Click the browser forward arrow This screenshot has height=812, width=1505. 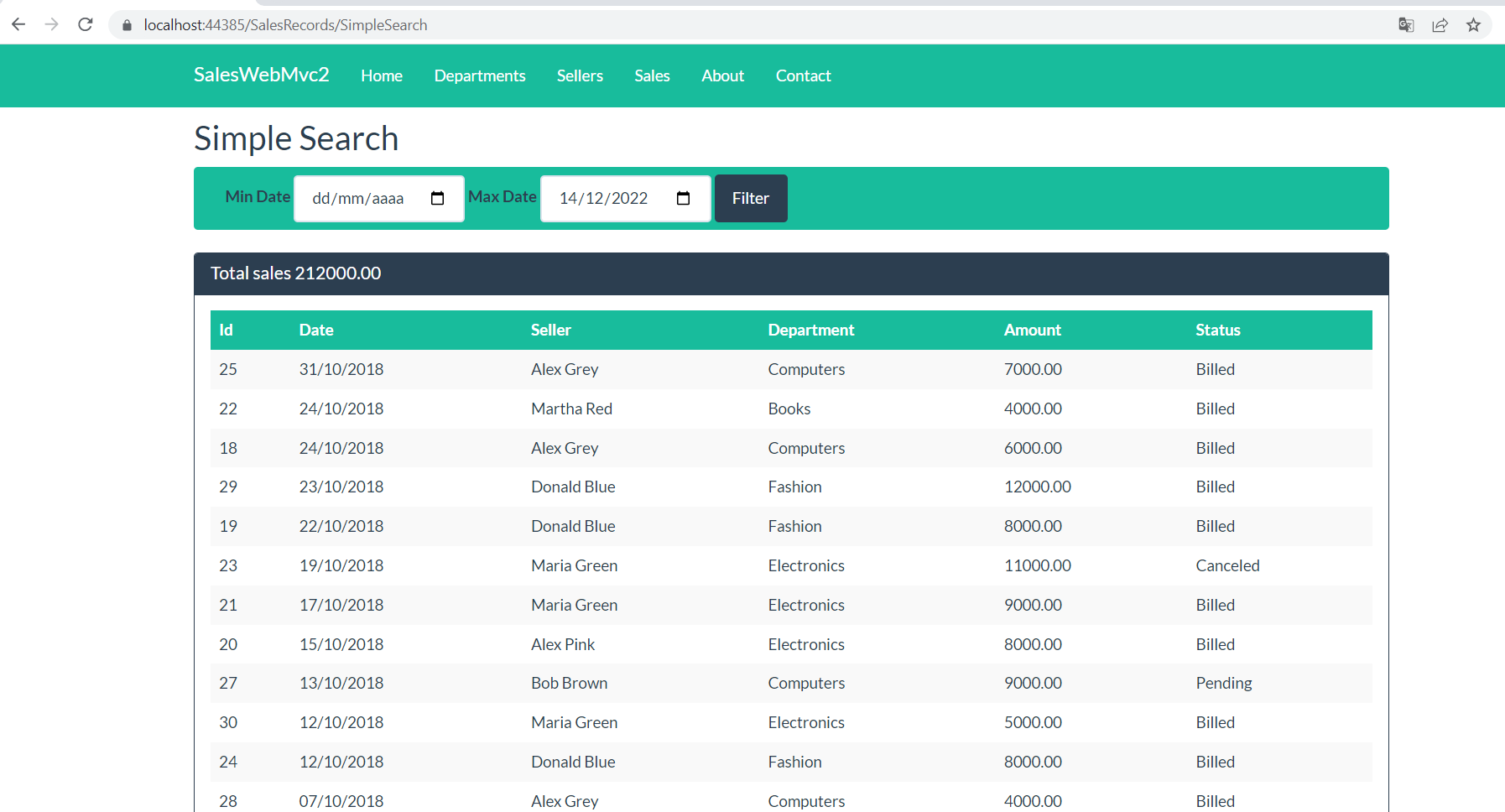tap(52, 25)
